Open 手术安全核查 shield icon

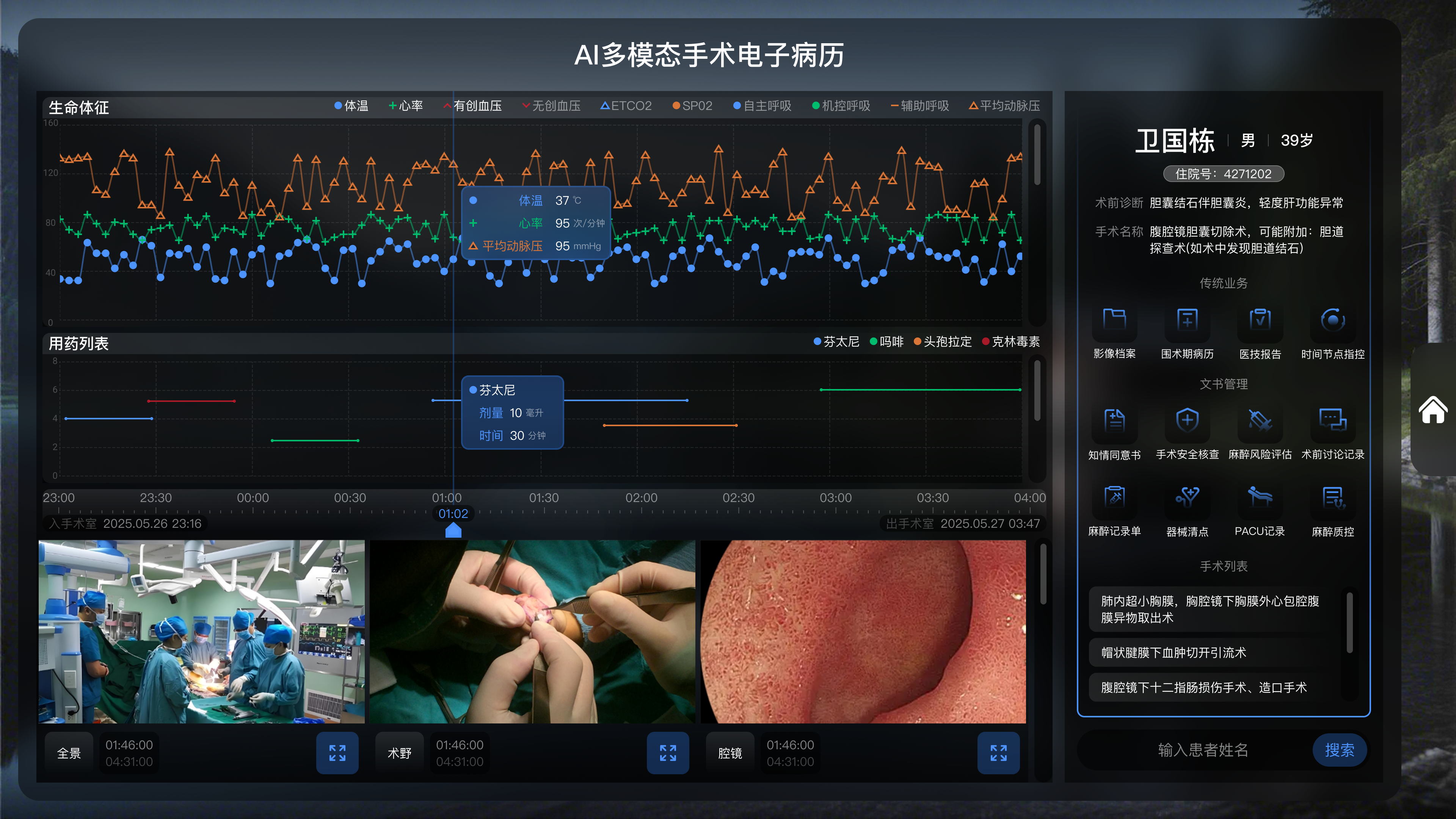pyautogui.click(x=1187, y=420)
